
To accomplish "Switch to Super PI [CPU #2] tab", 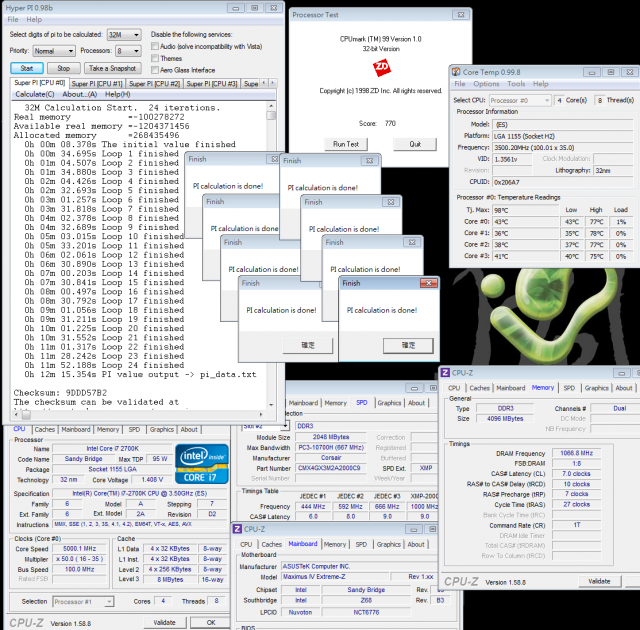I will tap(154, 84).
